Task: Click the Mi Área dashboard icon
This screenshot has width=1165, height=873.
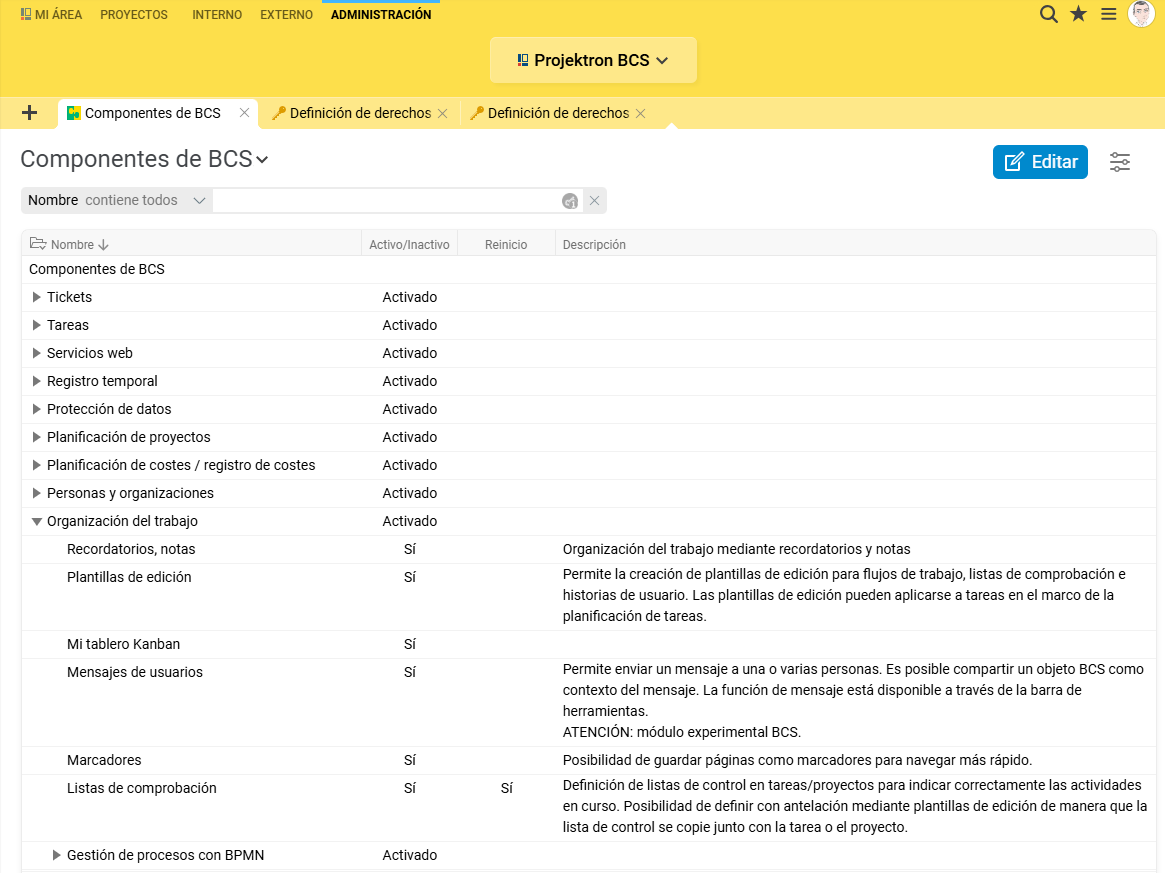Action: 26,14
